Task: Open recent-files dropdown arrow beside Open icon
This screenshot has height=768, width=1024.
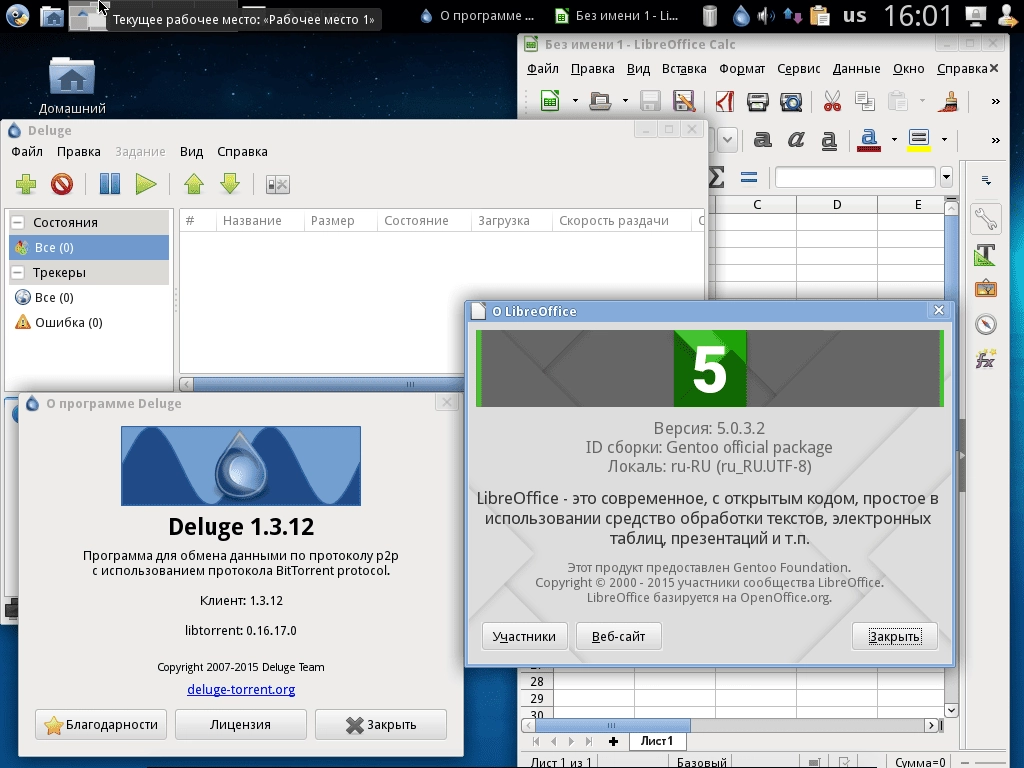Action: pos(625,101)
